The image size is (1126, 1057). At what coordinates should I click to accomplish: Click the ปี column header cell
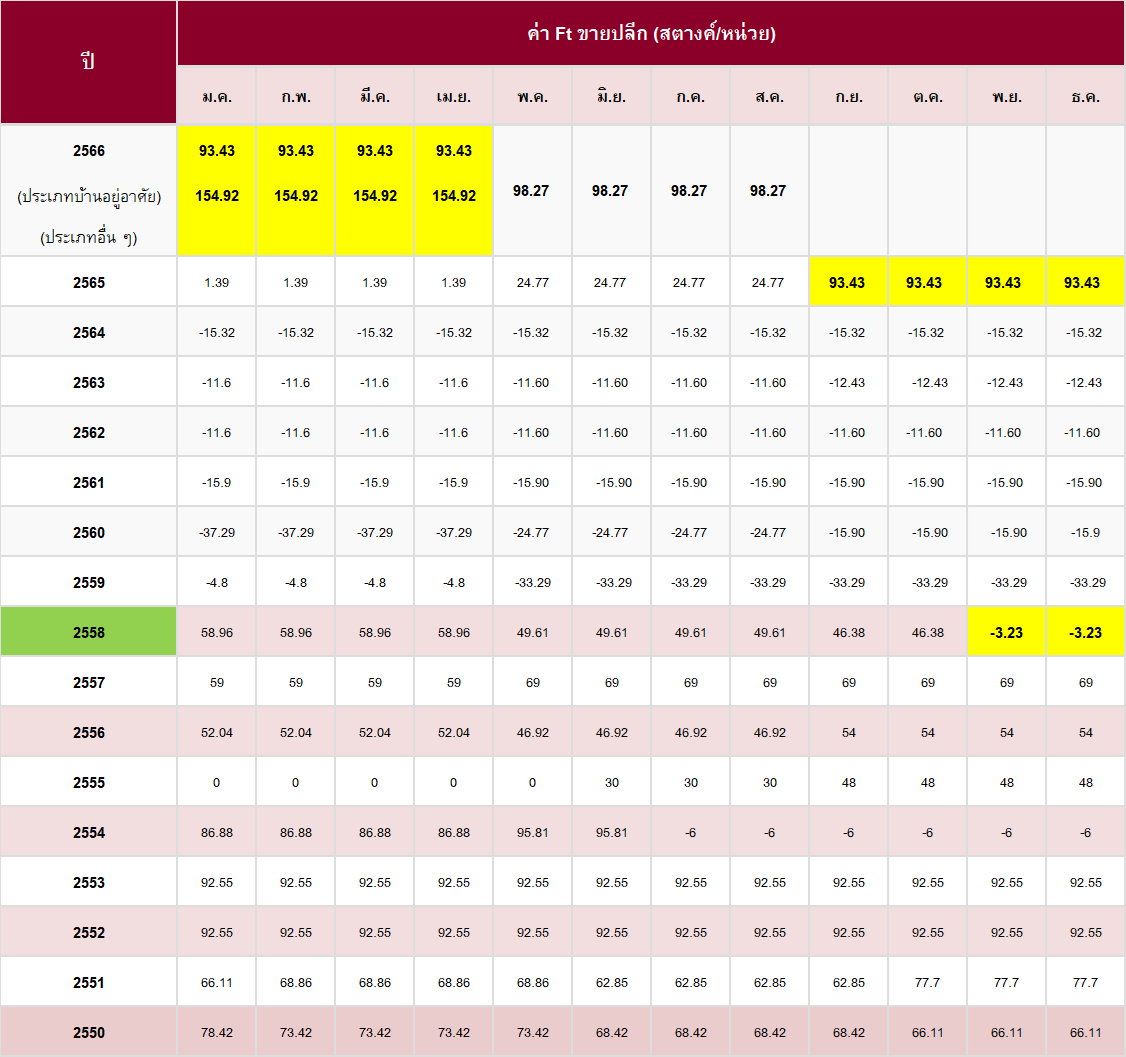88,62
